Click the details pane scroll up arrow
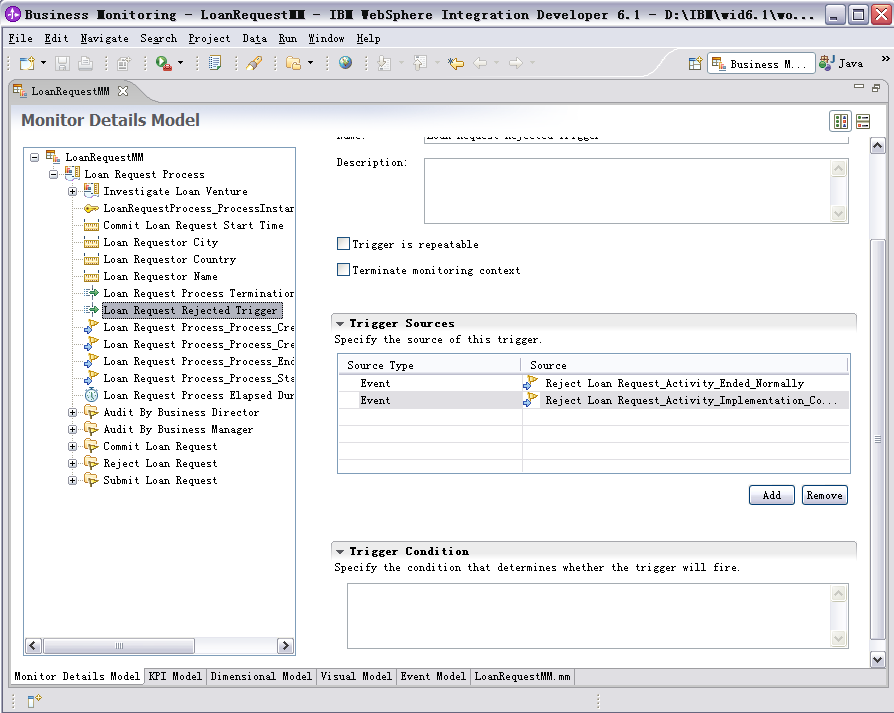Image resolution: width=894 pixels, height=713 pixels. point(877,146)
